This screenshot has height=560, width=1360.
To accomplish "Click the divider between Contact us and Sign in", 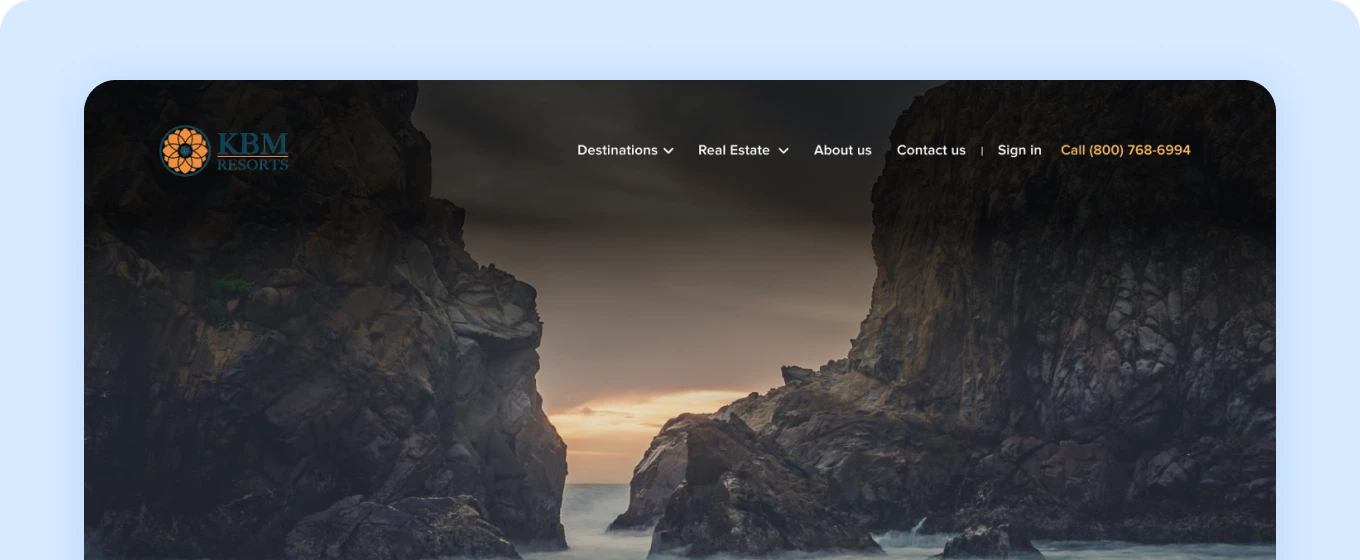I will click(982, 151).
